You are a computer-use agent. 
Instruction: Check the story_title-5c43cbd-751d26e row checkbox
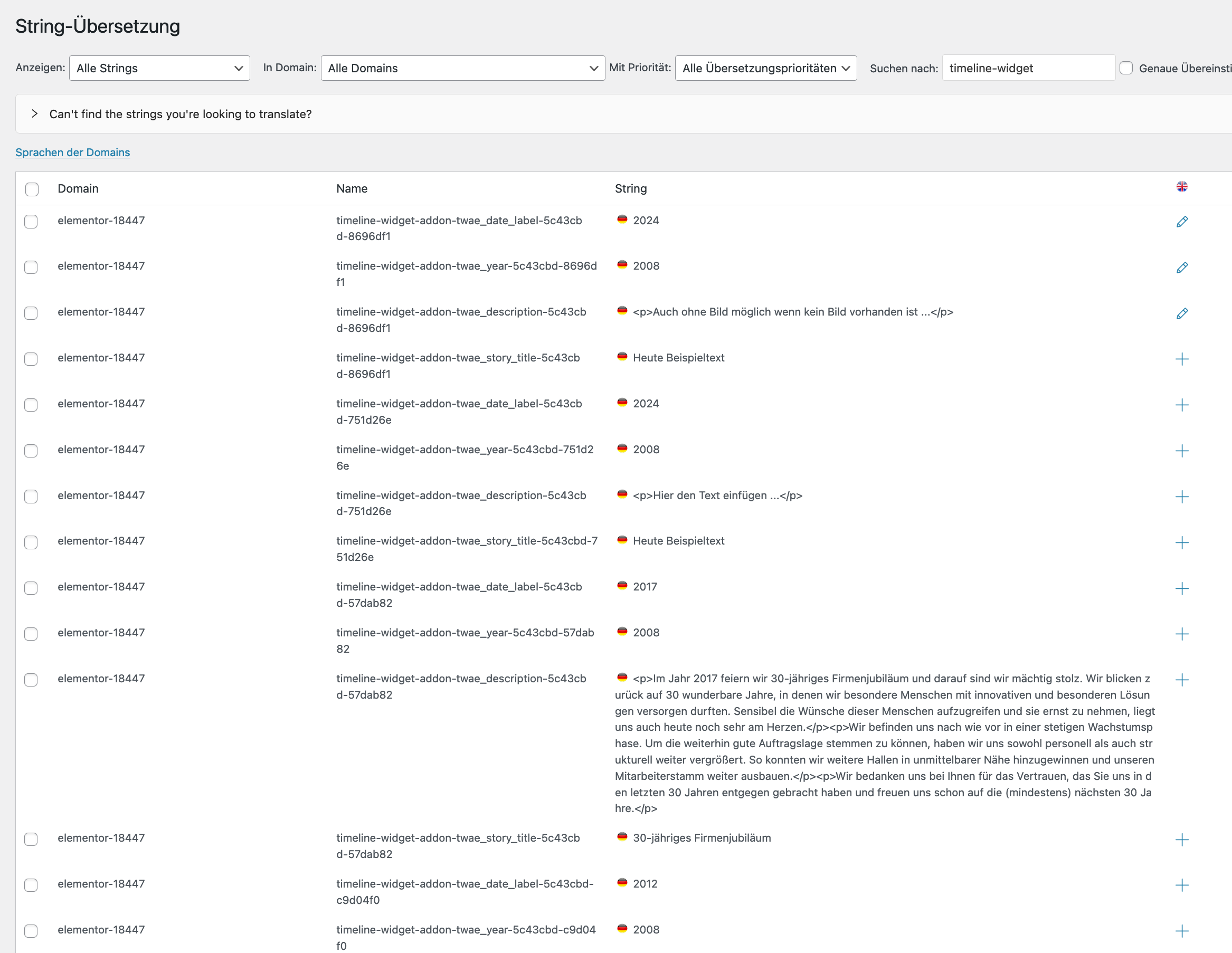point(31,542)
